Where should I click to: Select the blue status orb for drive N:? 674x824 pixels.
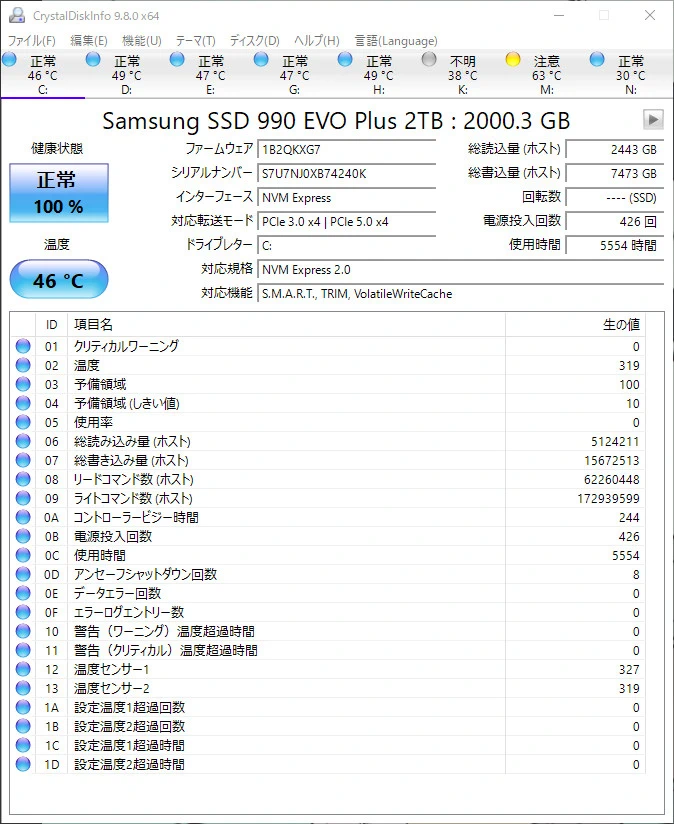point(597,59)
